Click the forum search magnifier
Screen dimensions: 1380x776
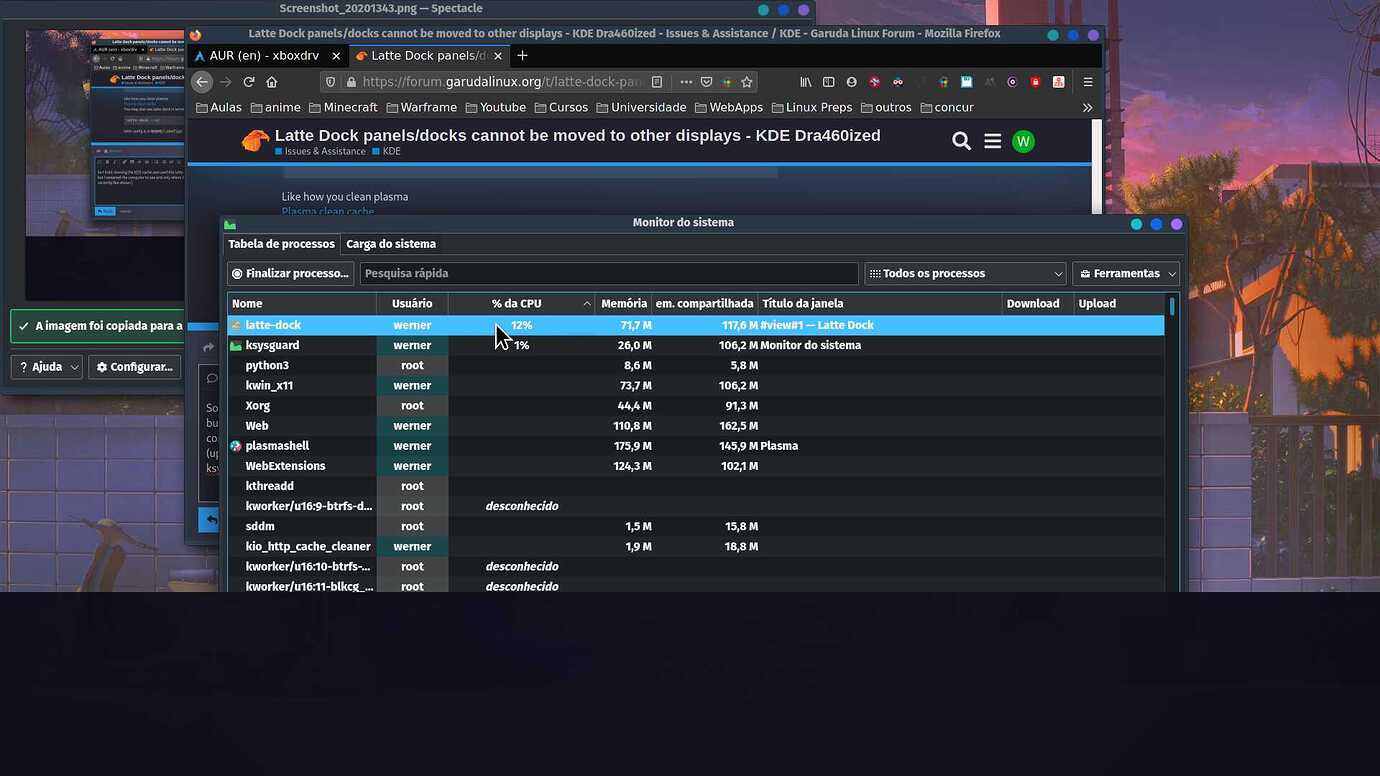pyautogui.click(x=961, y=141)
